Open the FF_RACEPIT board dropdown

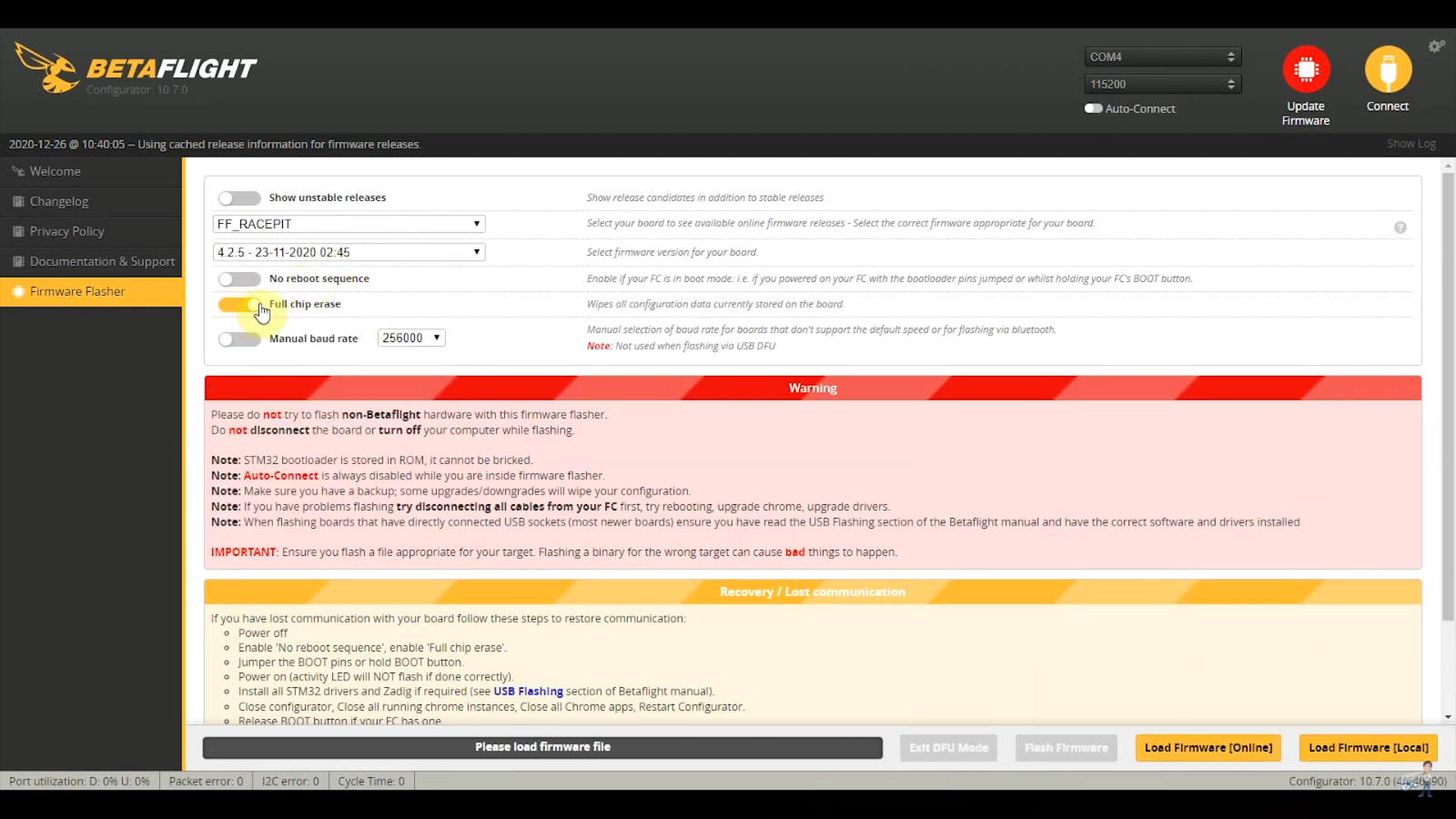click(349, 223)
